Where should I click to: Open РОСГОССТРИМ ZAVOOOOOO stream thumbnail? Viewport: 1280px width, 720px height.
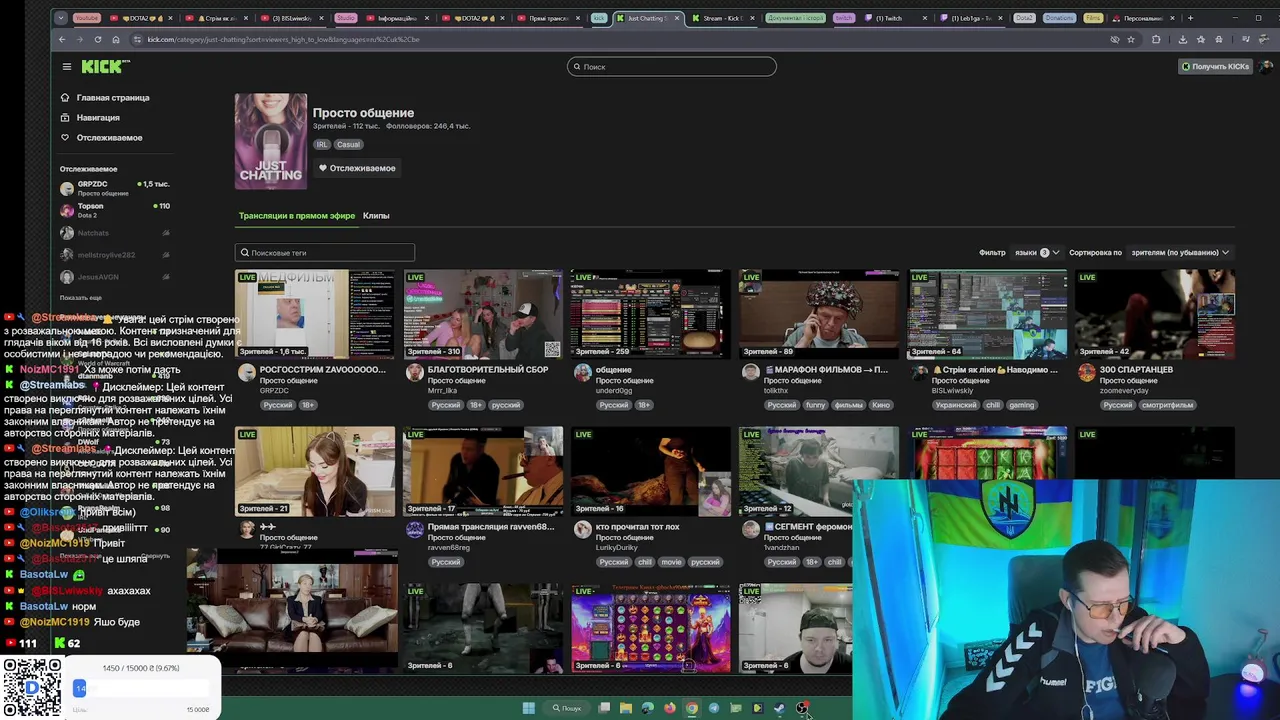tap(315, 314)
